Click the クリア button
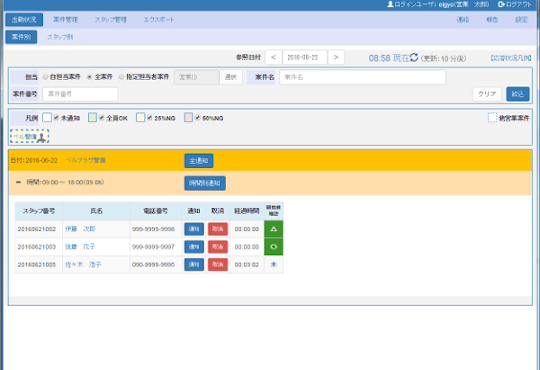This screenshot has height=370, width=540. tap(487, 94)
